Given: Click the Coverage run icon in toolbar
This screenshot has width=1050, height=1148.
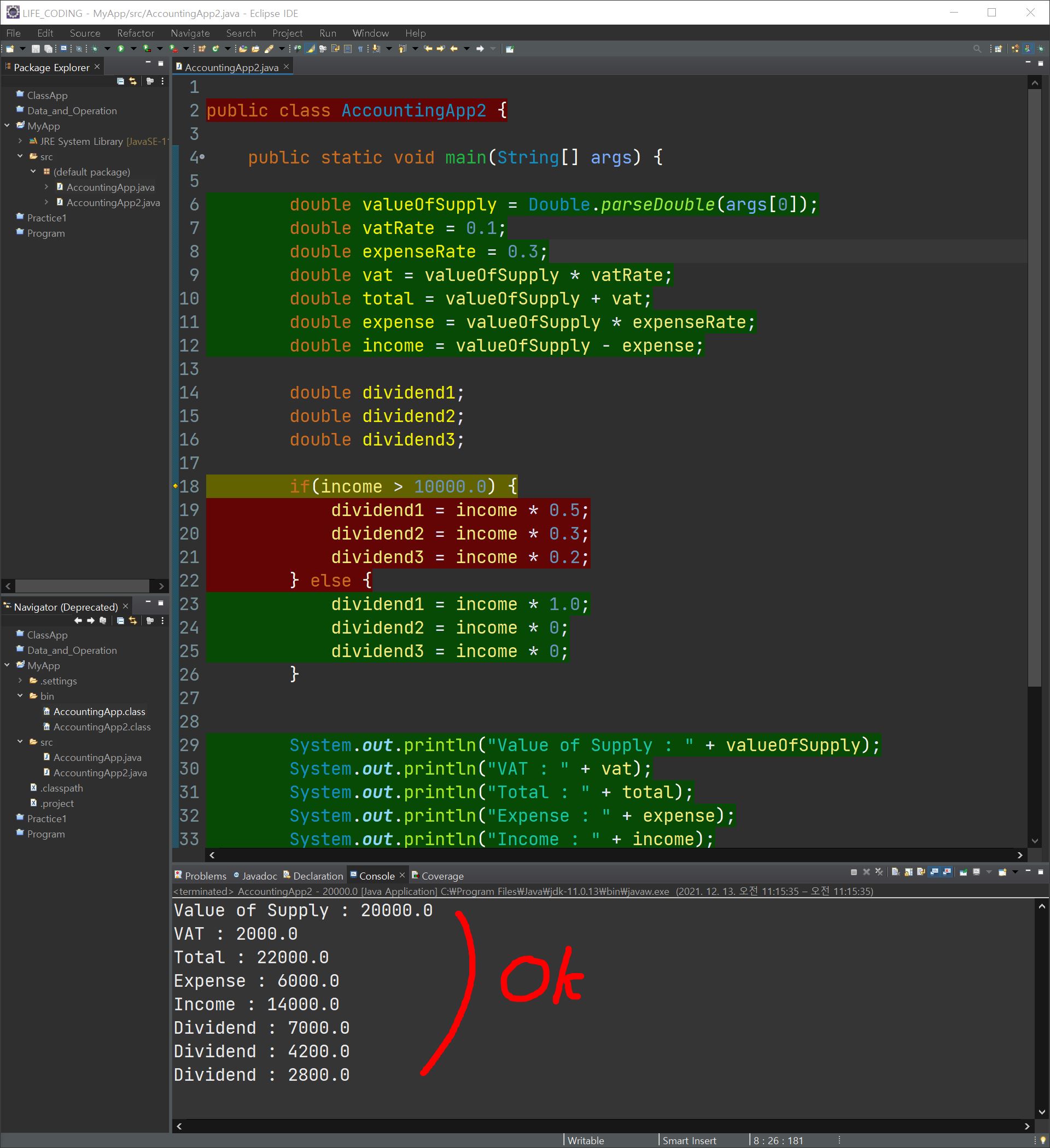Looking at the screenshot, I should (147, 49).
